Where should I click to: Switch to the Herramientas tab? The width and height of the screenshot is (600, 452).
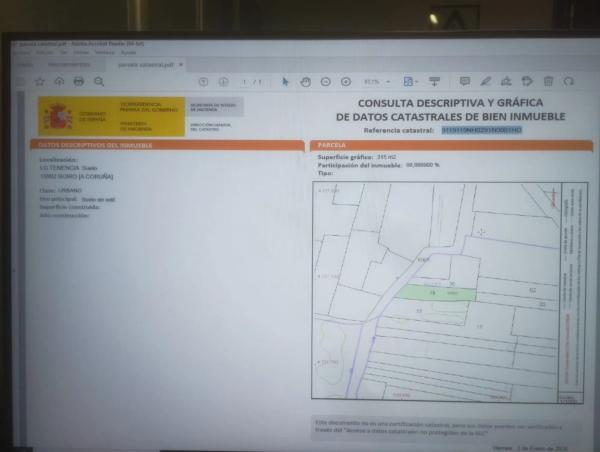click(x=68, y=65)
